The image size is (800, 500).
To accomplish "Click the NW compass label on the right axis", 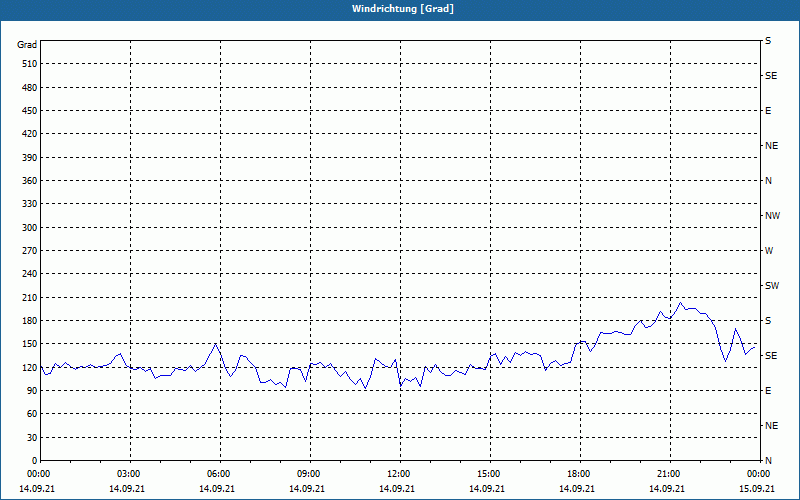I will coord(772,216).
